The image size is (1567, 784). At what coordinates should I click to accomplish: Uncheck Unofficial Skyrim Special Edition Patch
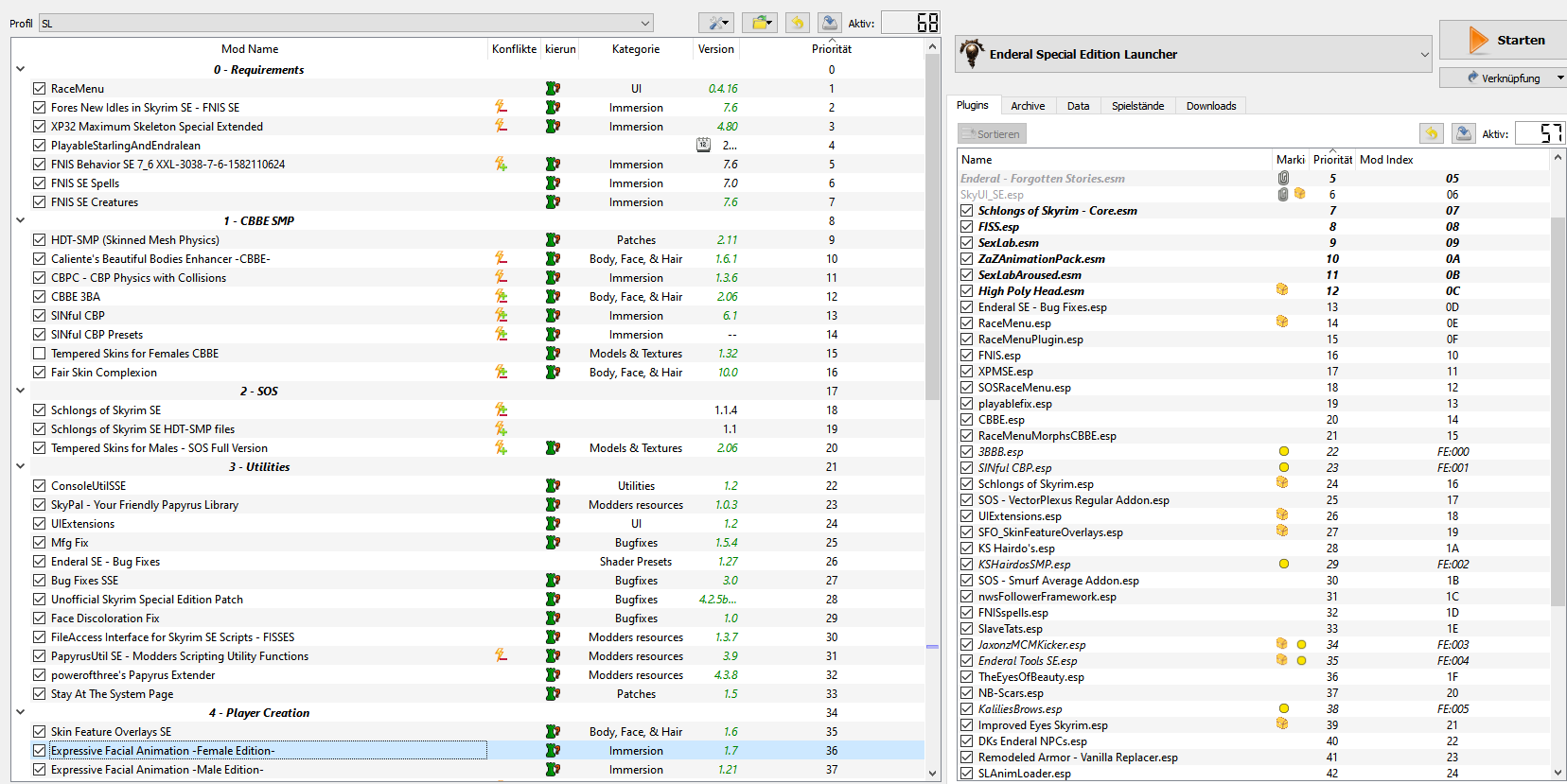point(39,599)
